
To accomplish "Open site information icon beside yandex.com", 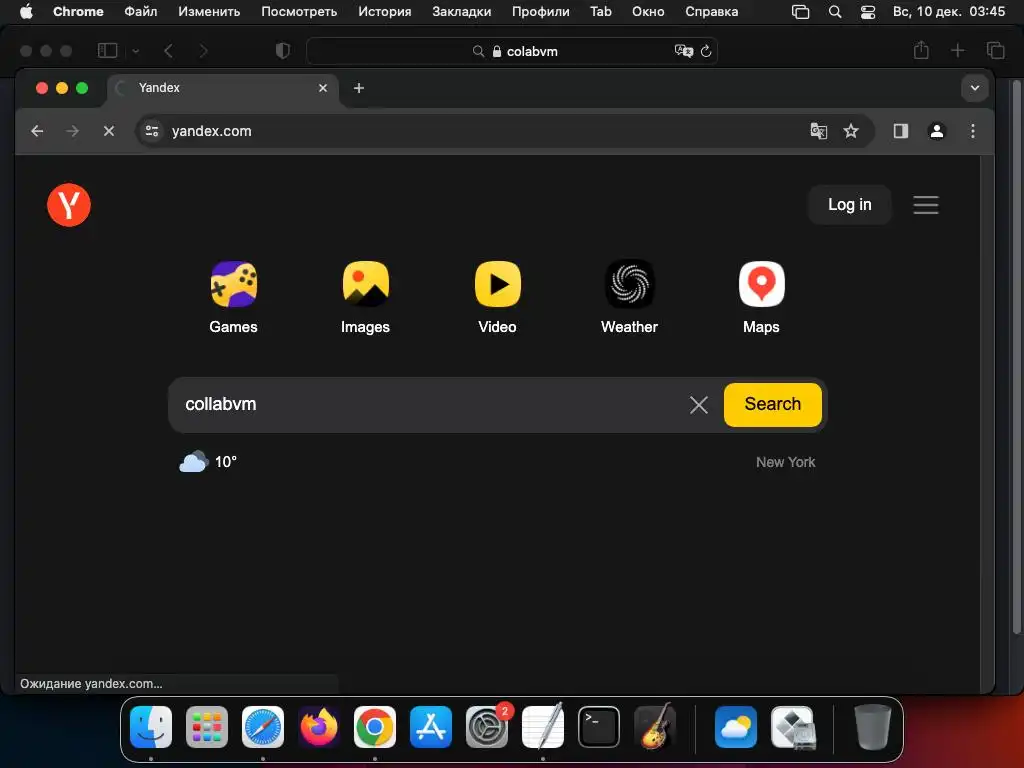I will click(x=152, y=131).
